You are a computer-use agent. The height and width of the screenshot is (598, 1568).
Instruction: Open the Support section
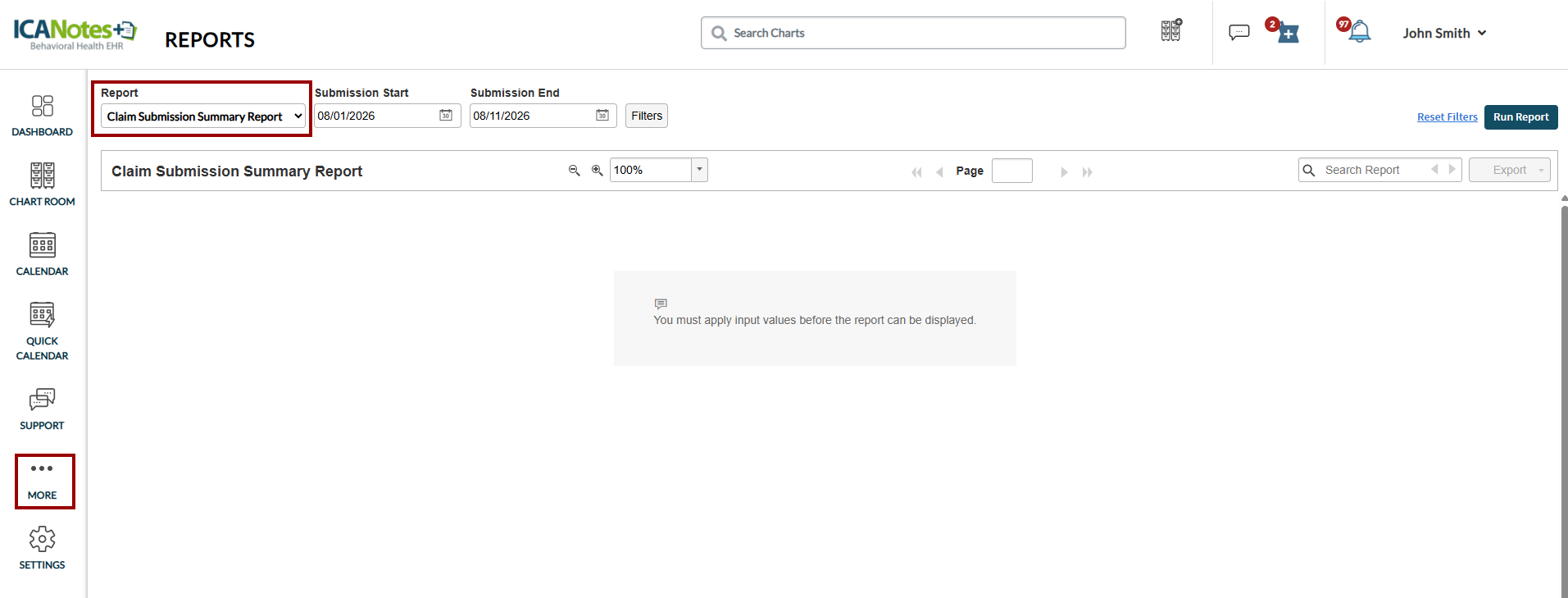tap(42, 409)
